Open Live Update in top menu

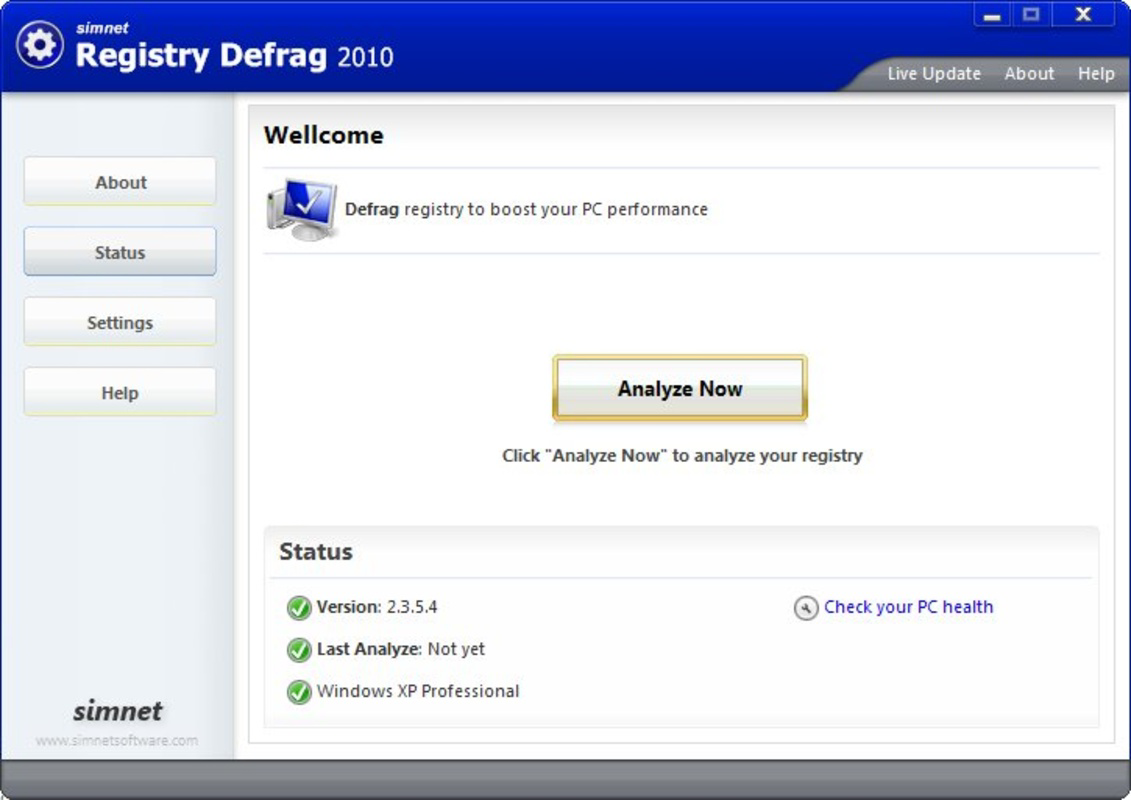pyautogui.click(x=933, y=74)
